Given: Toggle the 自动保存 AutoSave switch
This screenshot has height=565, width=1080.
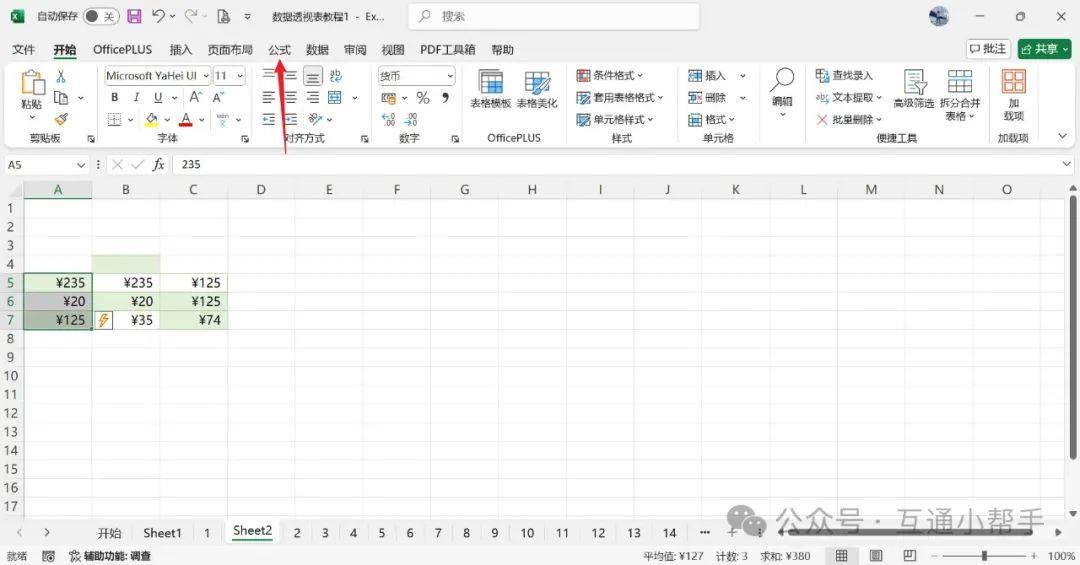Looking at the screenshot, I should pos(101,17).
